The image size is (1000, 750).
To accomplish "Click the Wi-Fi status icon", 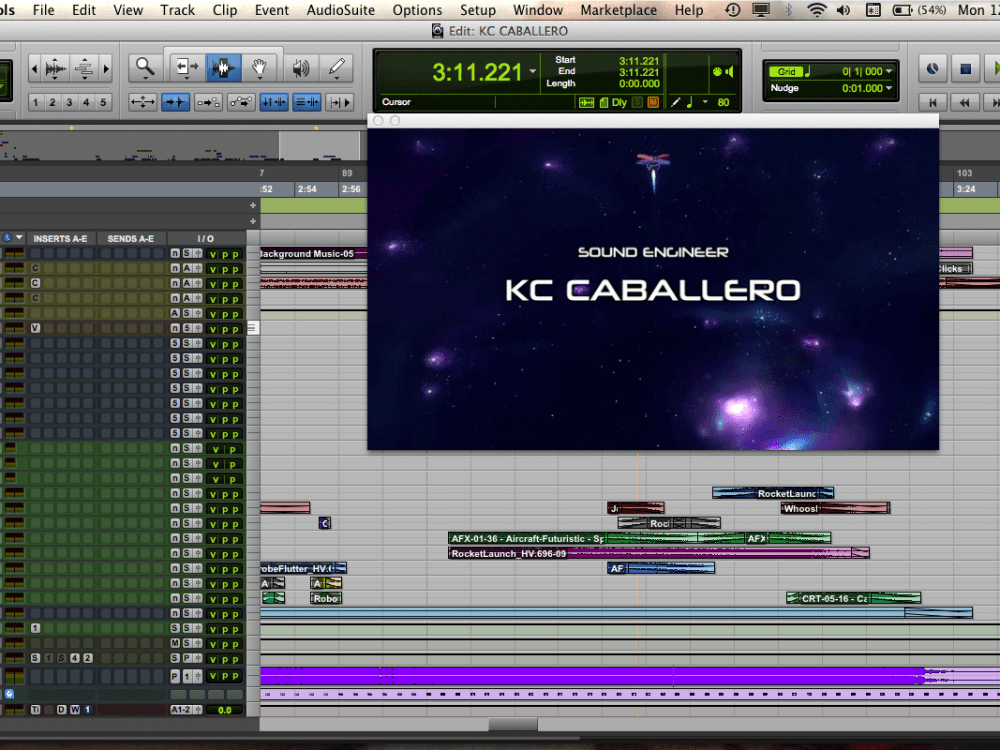I will coord(816,10).
